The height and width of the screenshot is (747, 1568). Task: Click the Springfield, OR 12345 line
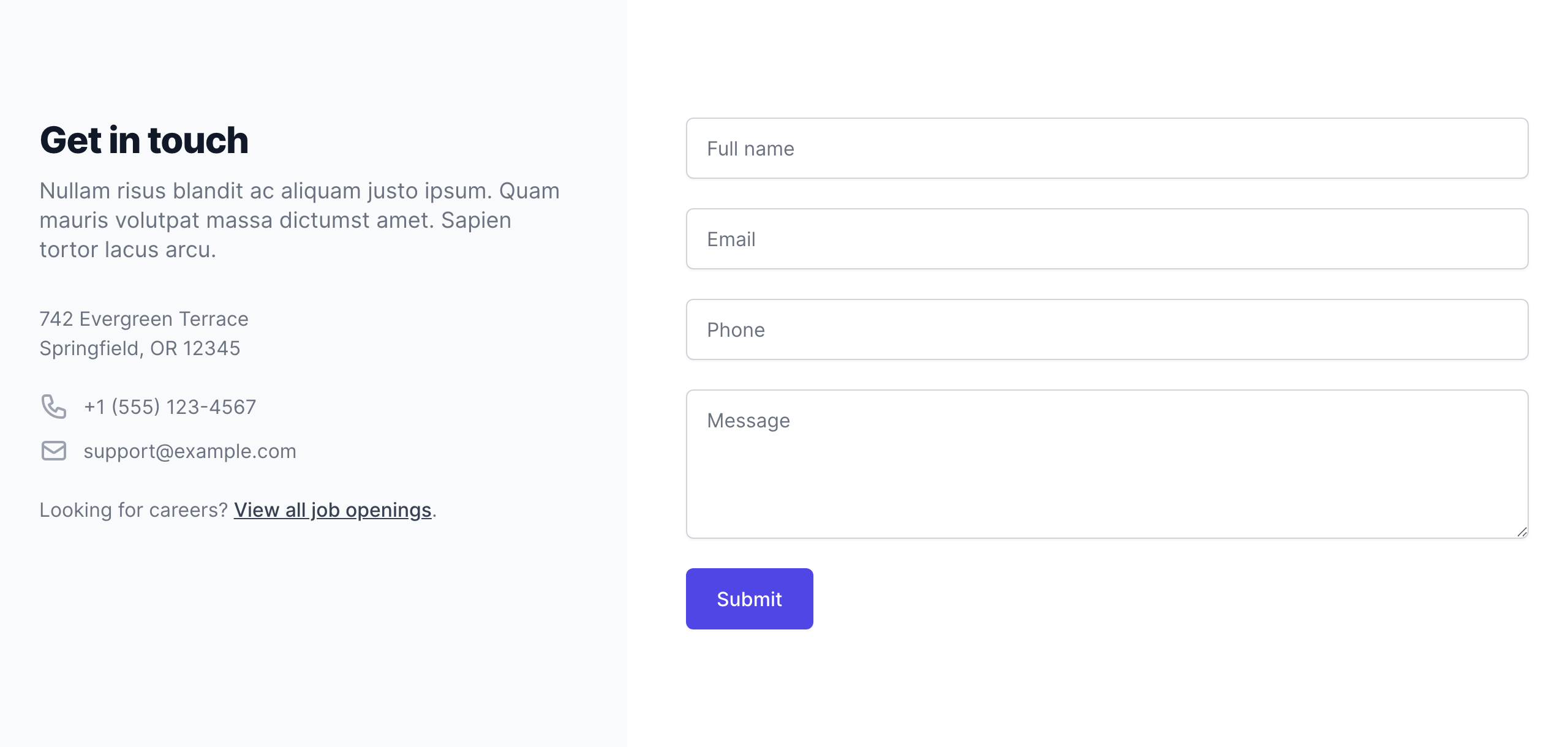click(140, 348)
